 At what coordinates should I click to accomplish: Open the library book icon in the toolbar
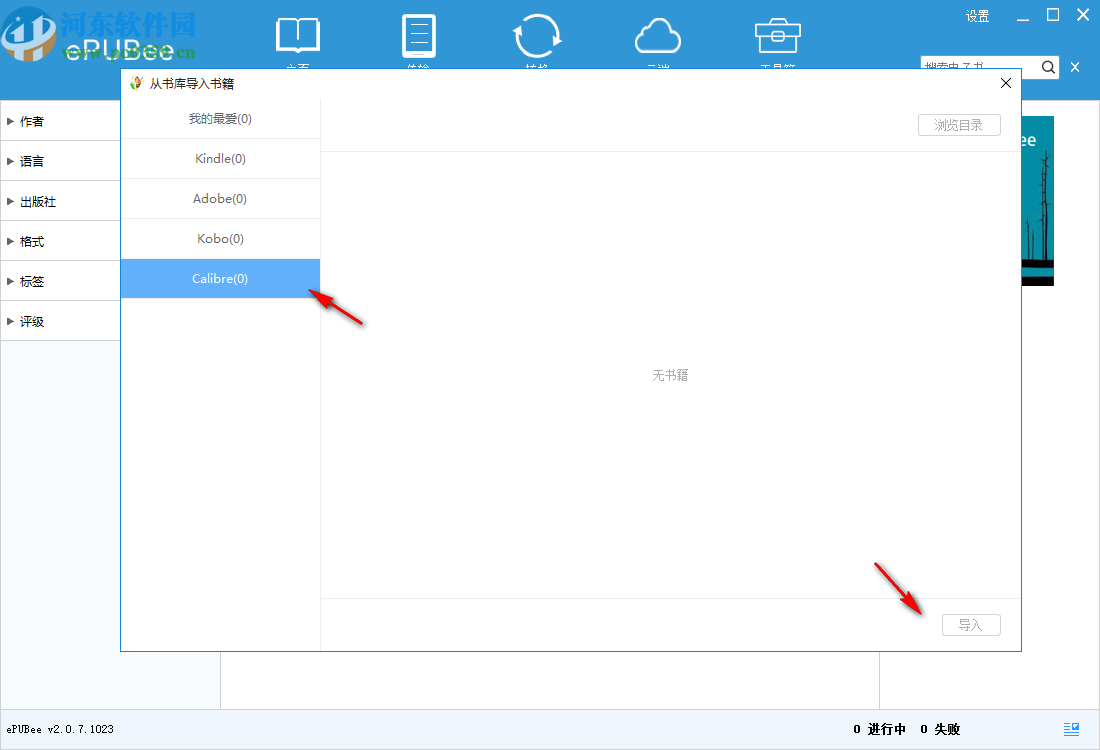[x=298, y=36]
